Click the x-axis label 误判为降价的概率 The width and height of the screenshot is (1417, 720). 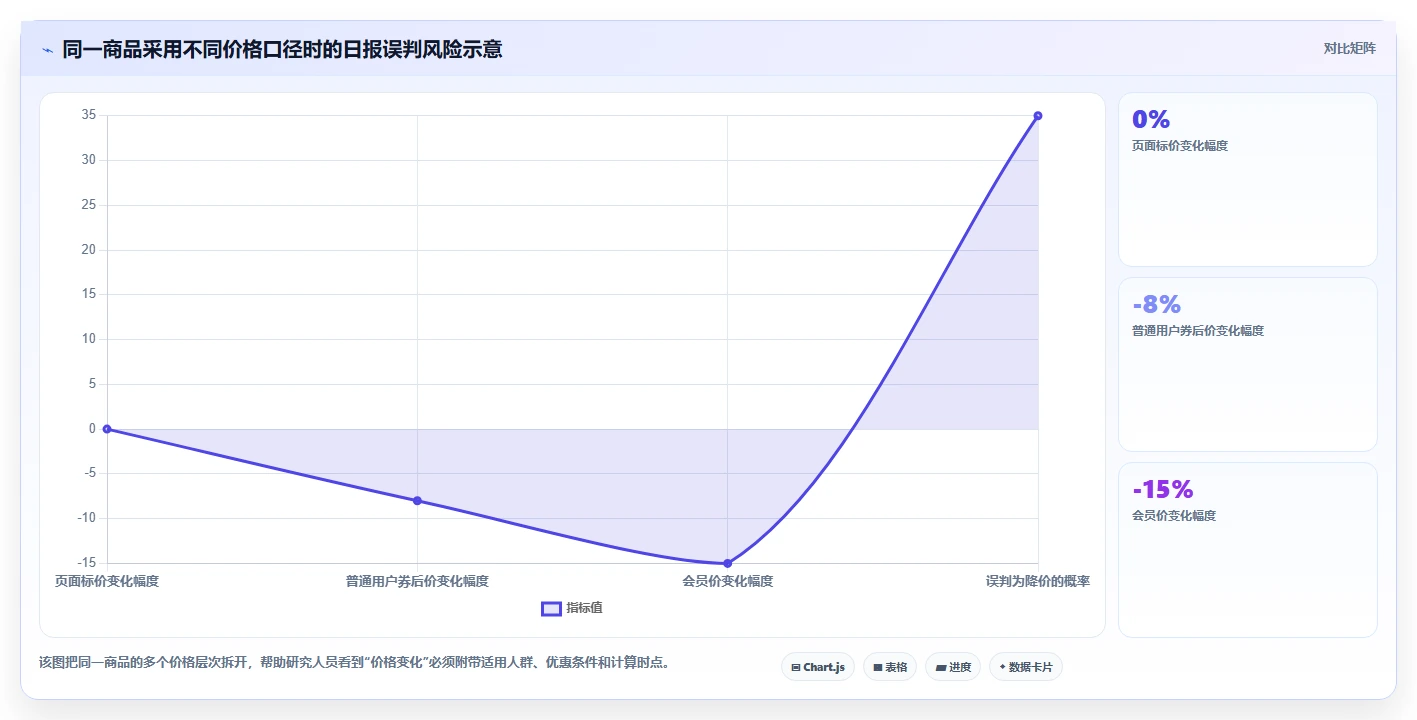click(x=1038, y=581)
